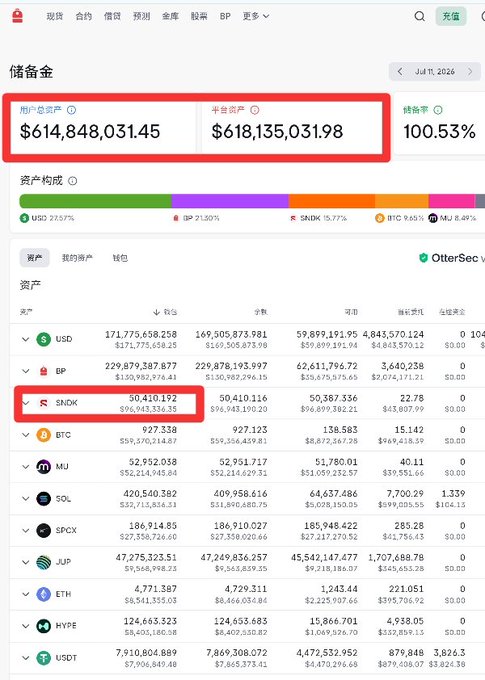Click the $618,135,031.98 platform assets value
Viewport: 485px width, 680px height.
[277, 131]
